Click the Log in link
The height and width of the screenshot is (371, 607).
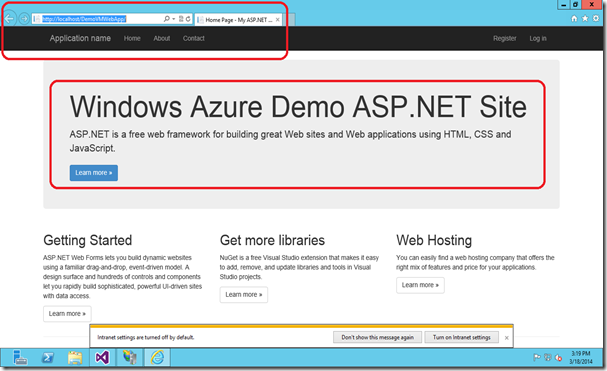tap(538, 38)
